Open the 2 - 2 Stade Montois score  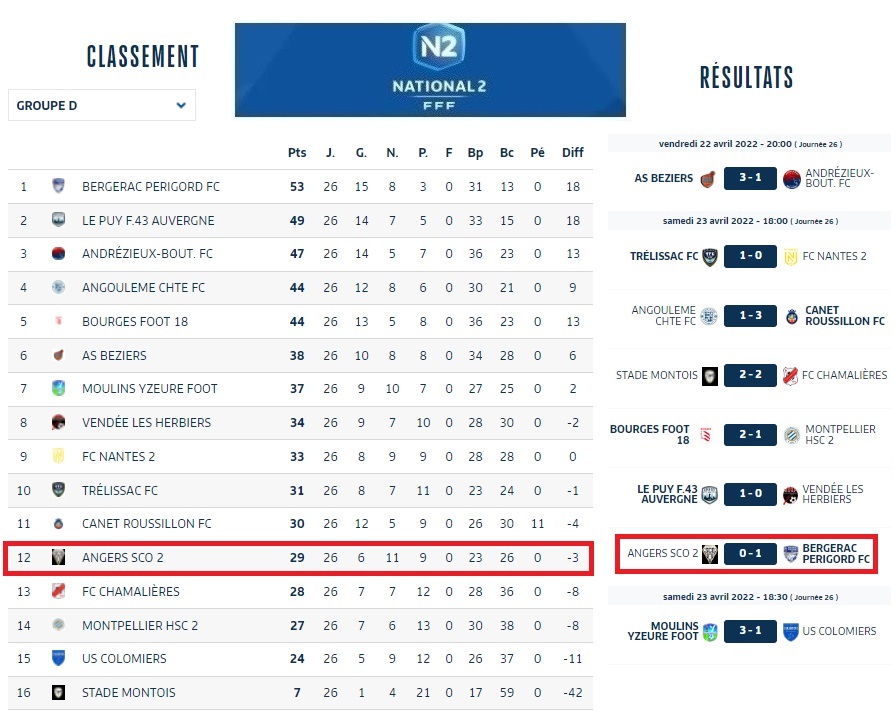point(750,376)
